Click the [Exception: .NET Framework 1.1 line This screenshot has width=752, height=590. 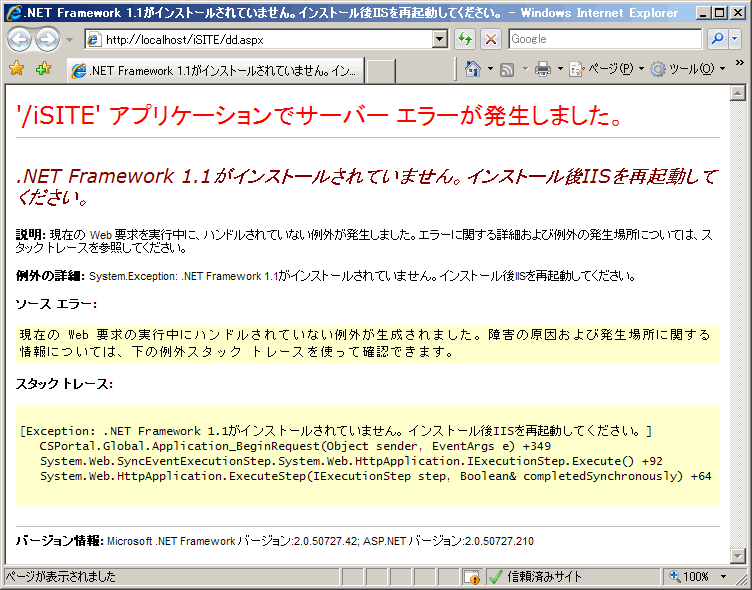tap(336, 431)
